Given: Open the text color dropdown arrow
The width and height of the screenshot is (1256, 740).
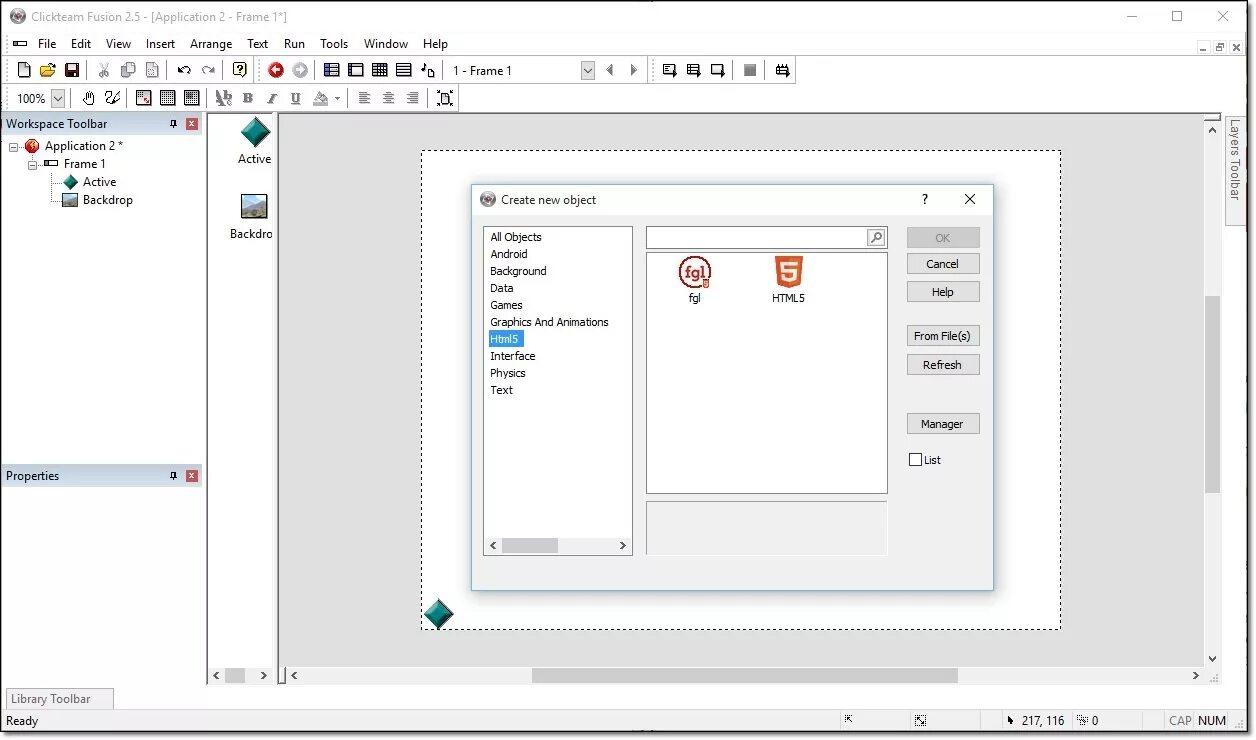Looking at the screenshot, I should tap(337, 98).
